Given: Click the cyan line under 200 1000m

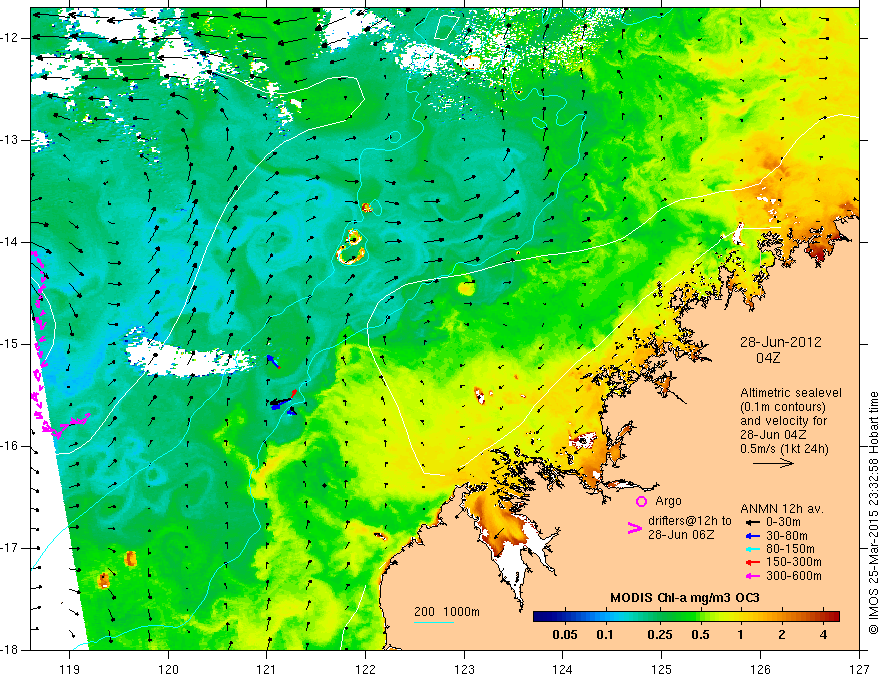Looking at the screenshot, I should (x=434, y=622).
